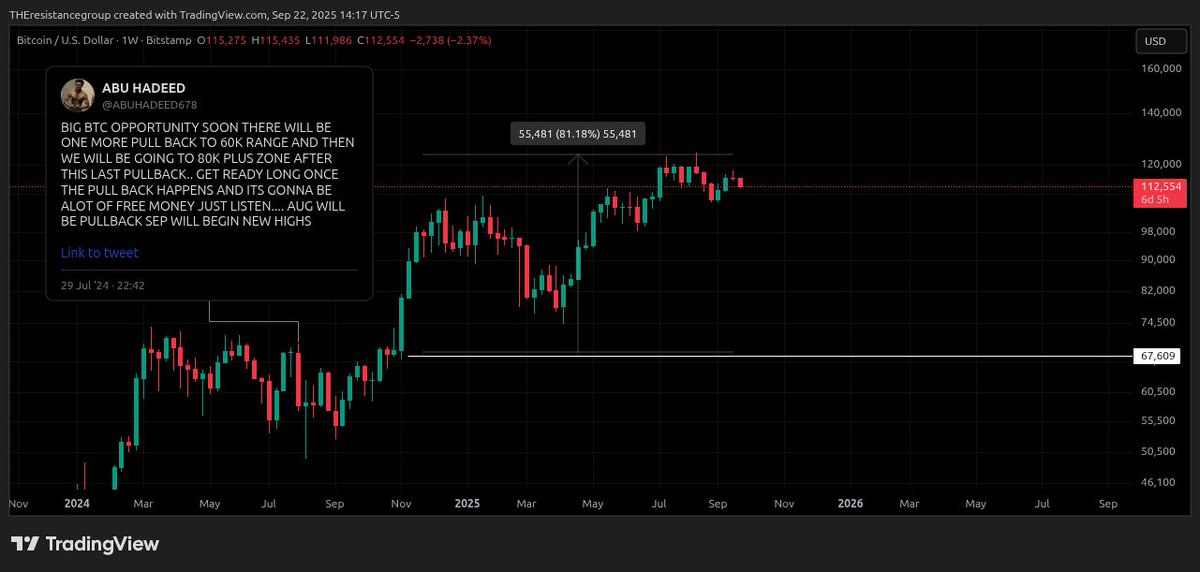Select the 112,554 current price label
This screenshot has height=572, width=1200.
(1161, 186)
